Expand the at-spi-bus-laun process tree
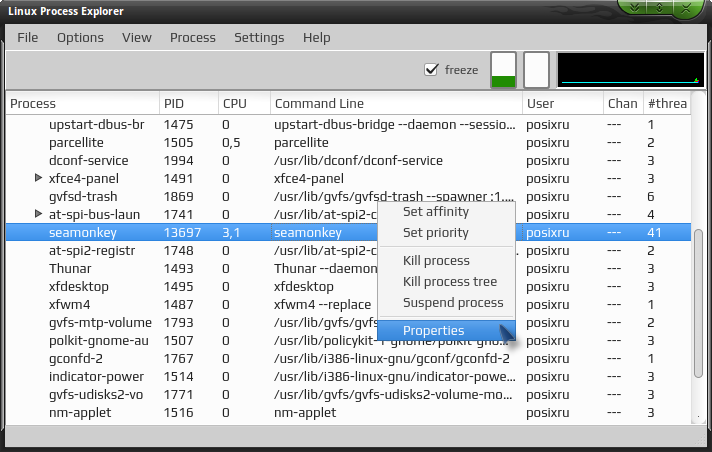This screenshot has height=452, width=712. tap(39, 214)
